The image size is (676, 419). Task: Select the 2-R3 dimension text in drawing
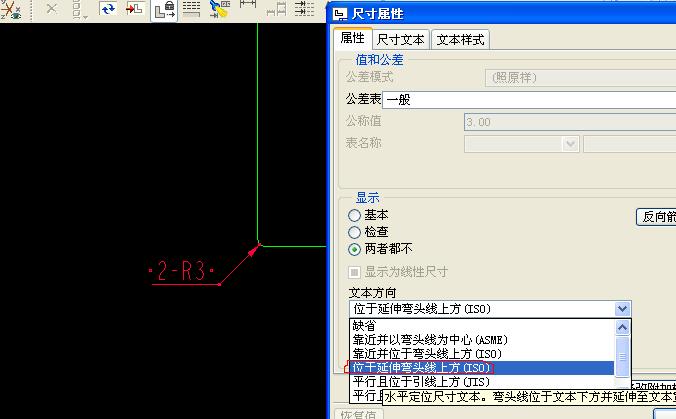181,271
